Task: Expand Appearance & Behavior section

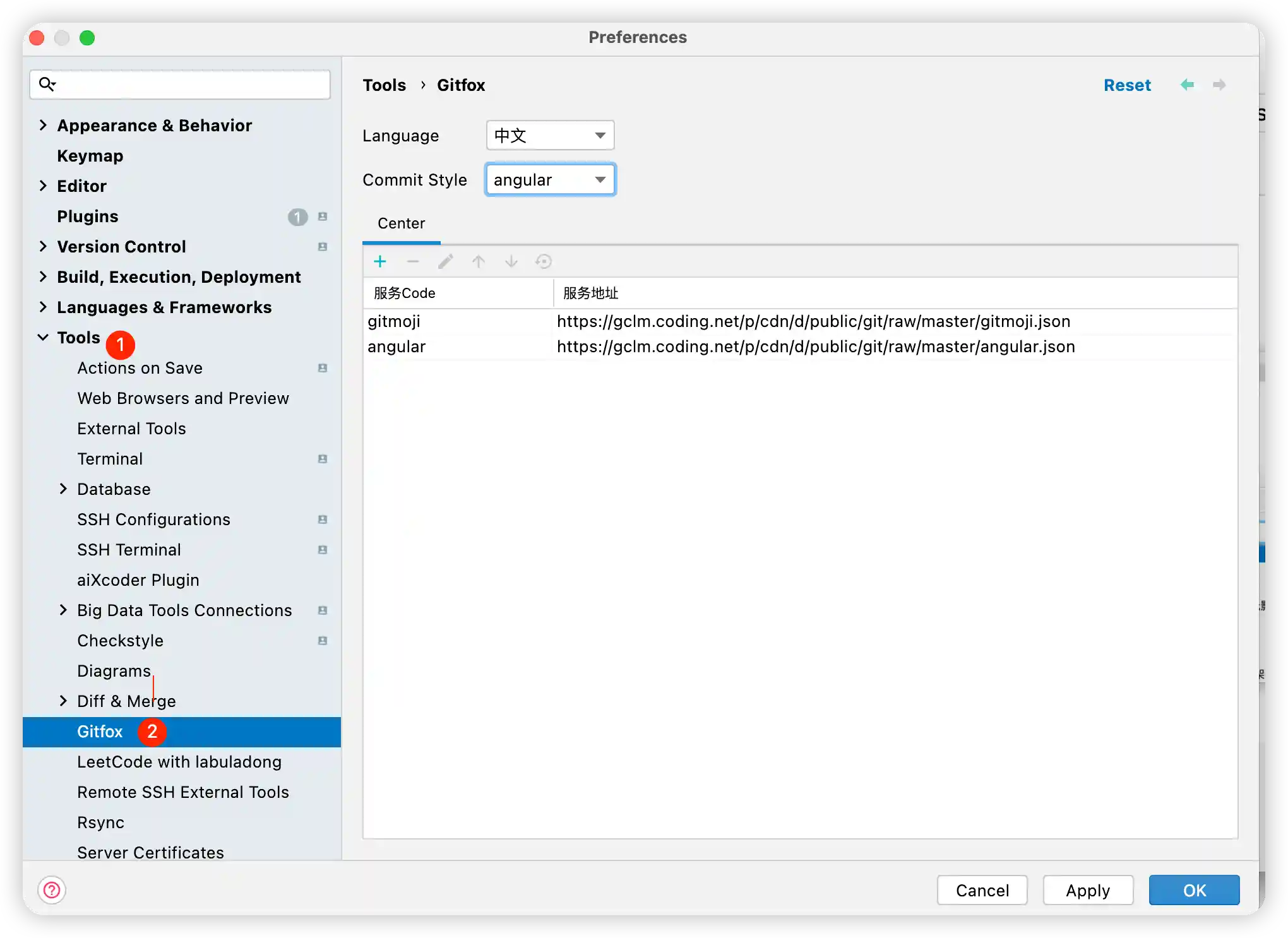Action: click(x=43, y=125)
